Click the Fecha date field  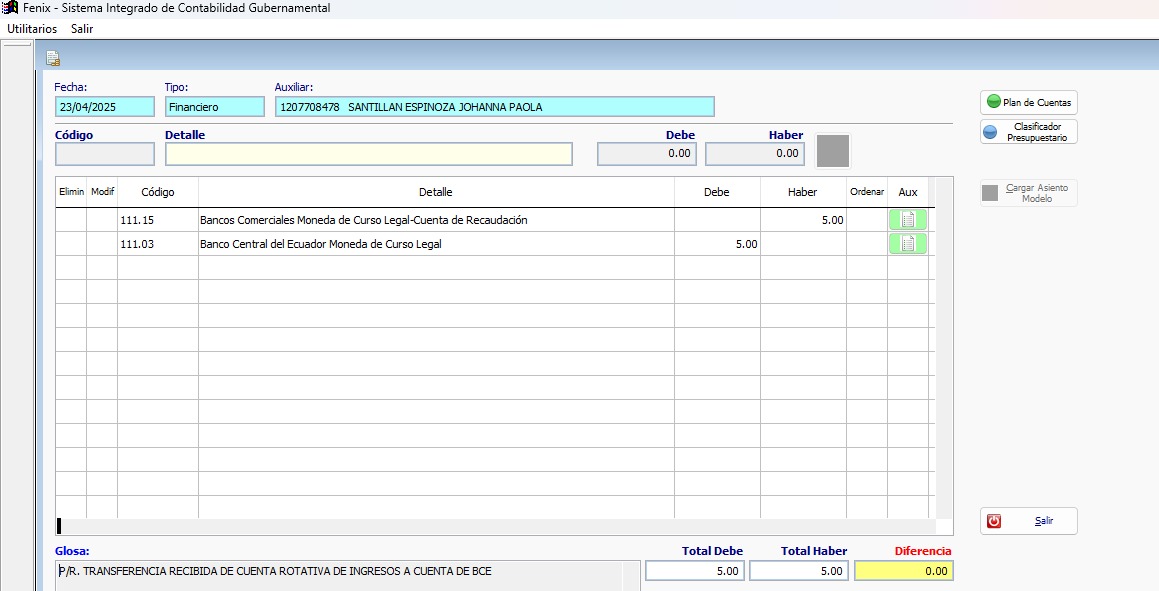click(x=105, y=107)
